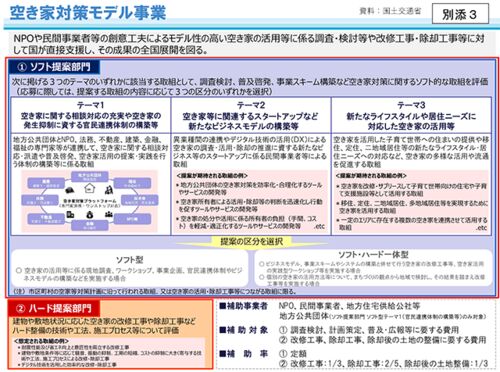Click '新たなビジネスモデルの構築等' subtitle
500x372 pixels.
pos(244,126)
